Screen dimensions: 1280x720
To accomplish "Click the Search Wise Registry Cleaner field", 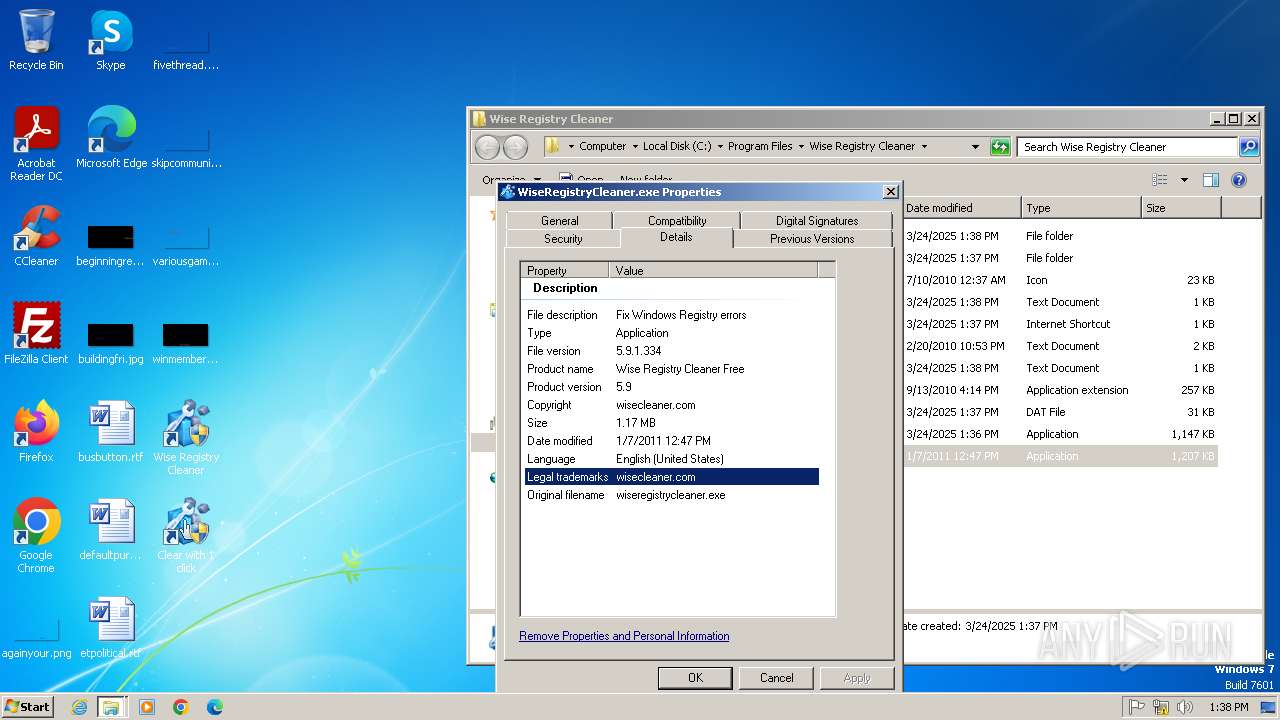I will (1127, 147).
